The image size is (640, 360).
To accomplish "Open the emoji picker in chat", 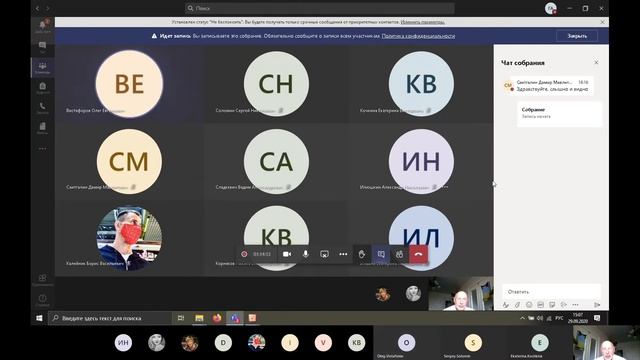I will click(529, 305).
